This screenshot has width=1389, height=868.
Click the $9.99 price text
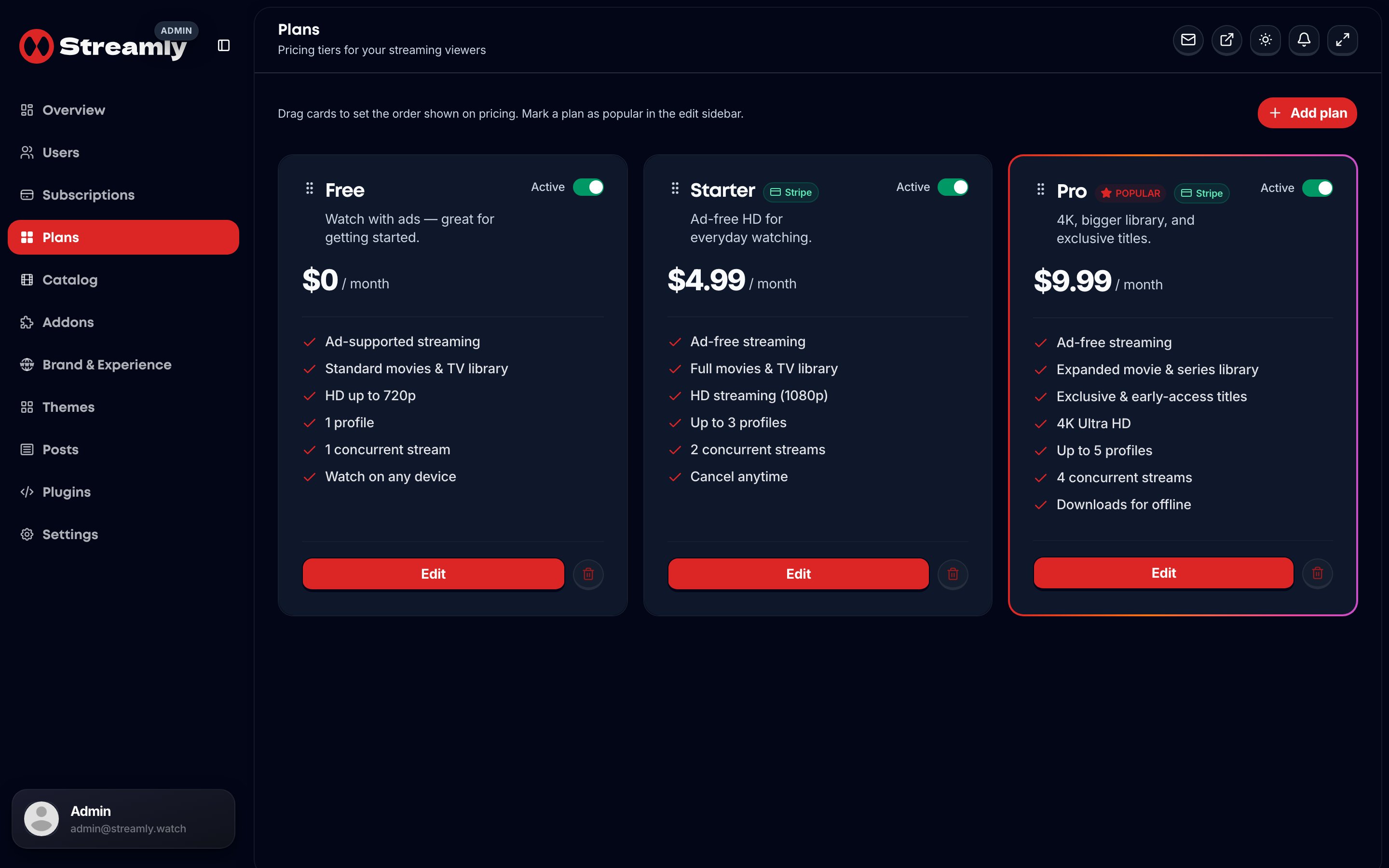point(1072,281)
